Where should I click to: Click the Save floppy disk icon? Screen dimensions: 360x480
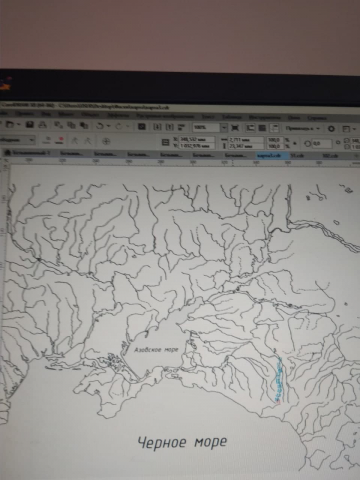[x=30, y=125]
